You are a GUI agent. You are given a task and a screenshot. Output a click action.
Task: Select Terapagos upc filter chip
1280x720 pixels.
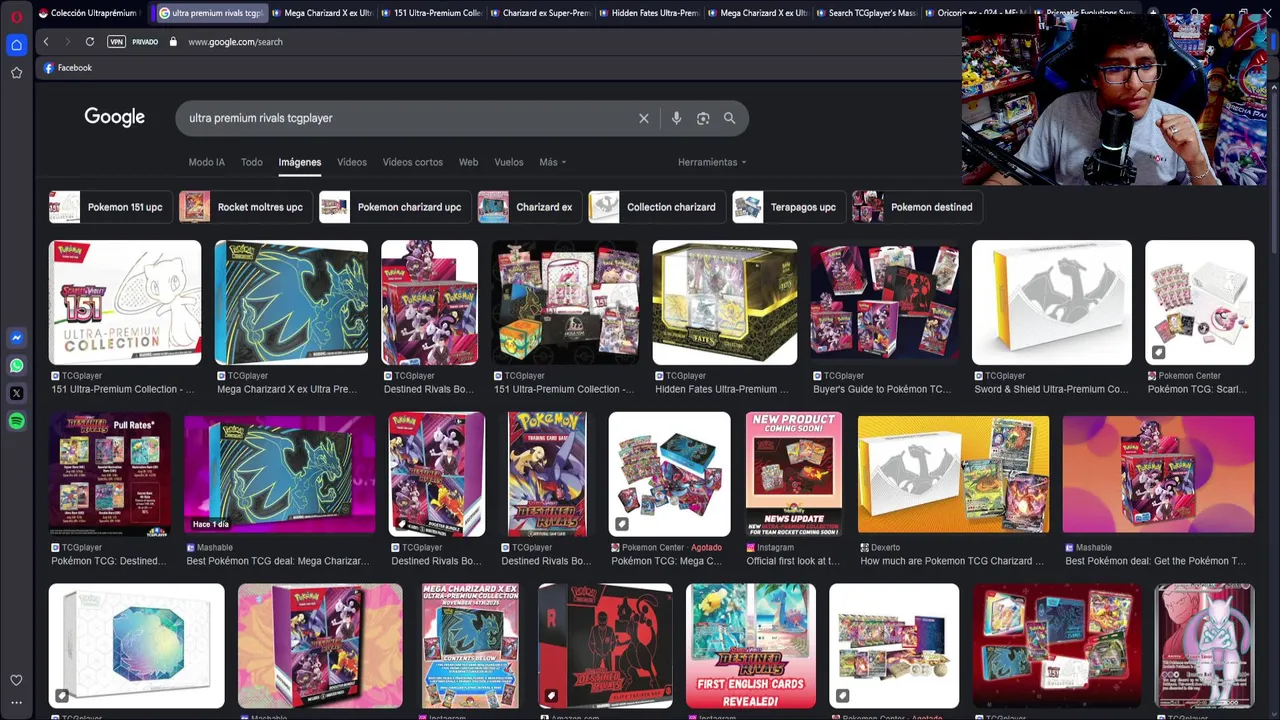click(789, 207)
